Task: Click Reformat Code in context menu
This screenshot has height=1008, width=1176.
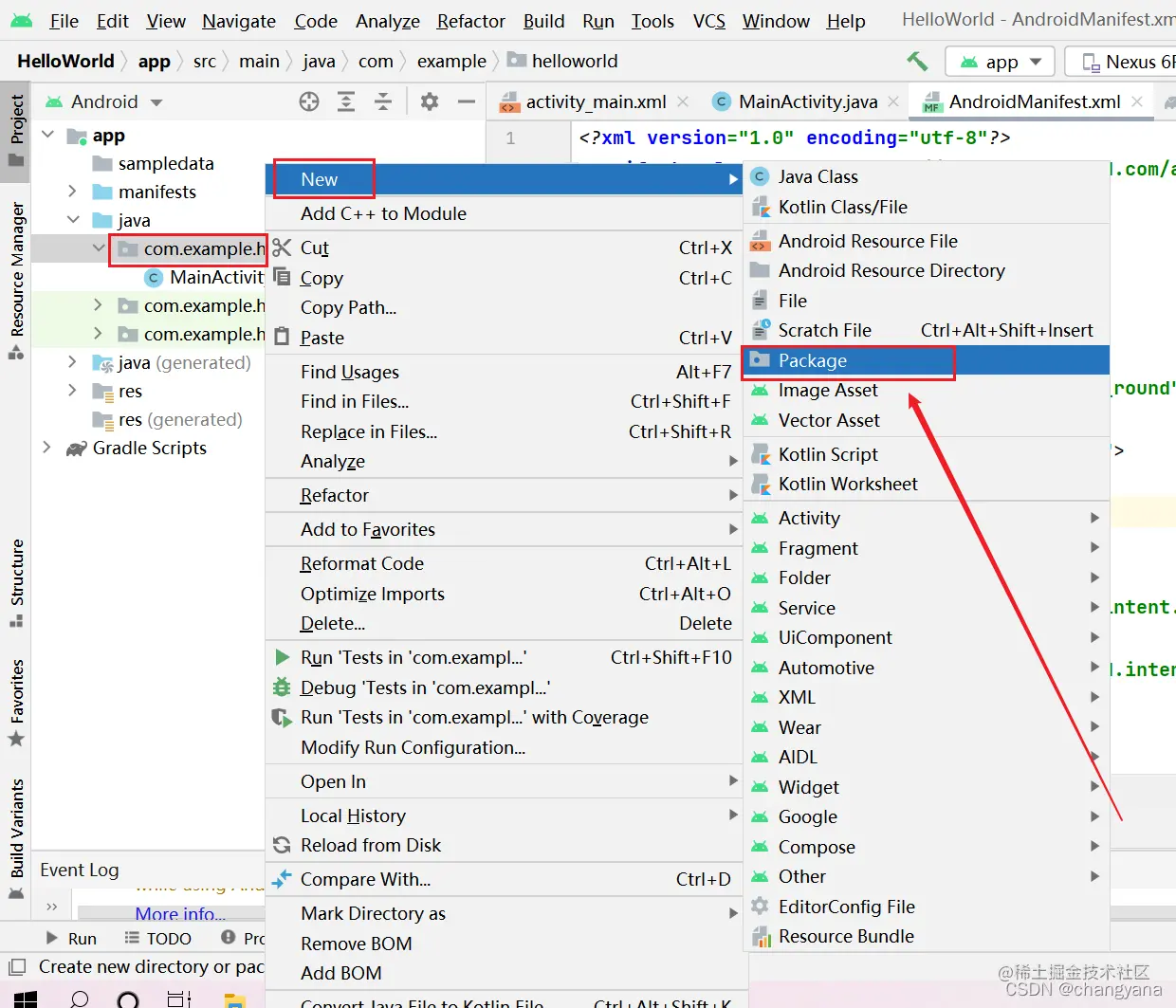Action: pyautogui.click(x=503, y=563)
